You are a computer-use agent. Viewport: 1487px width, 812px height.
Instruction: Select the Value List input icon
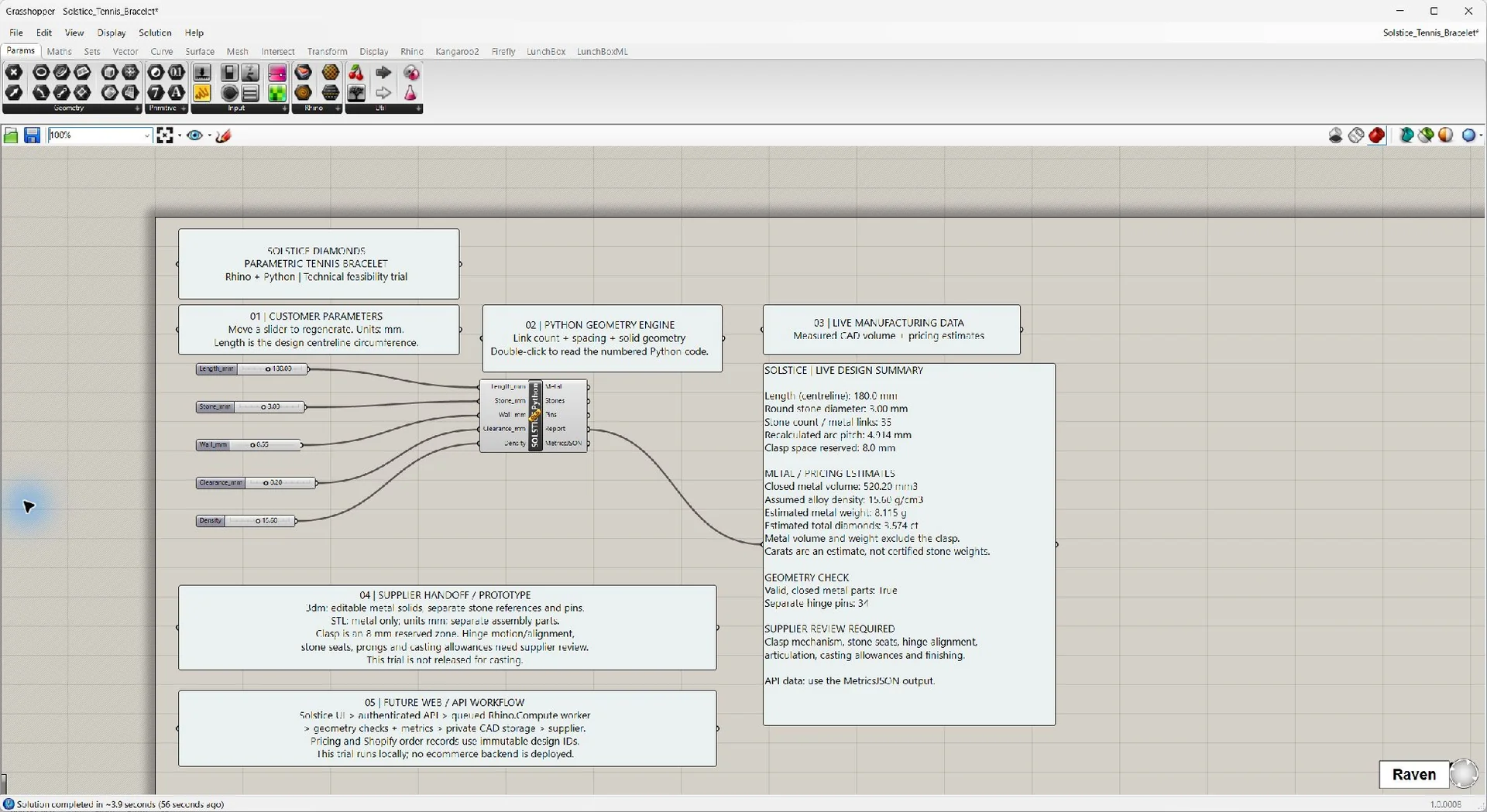point(250,92)
